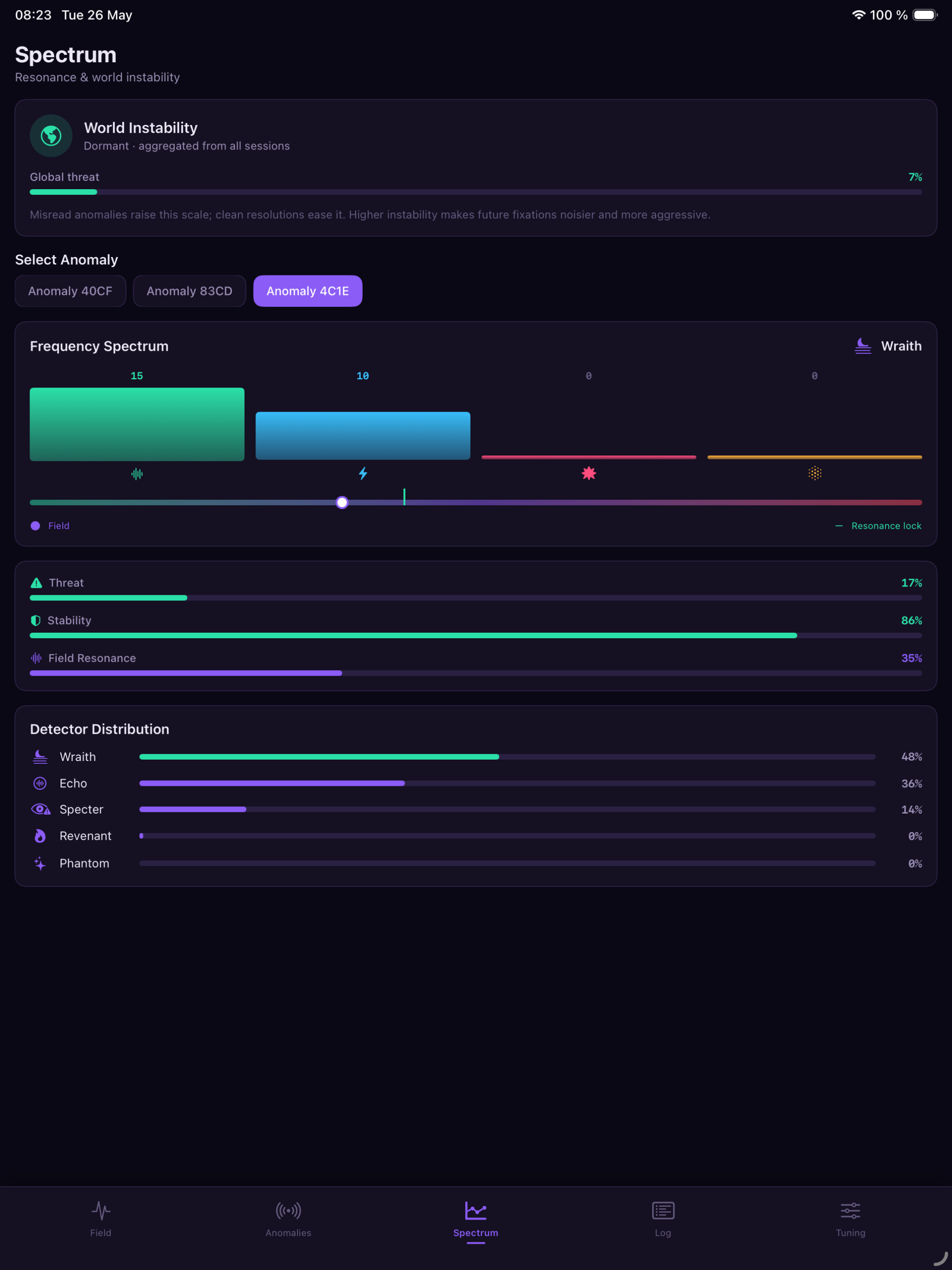Screen dimensions: 952x1270
Task: Switch to the Anomalies tab
Action: coord(288,1219)
